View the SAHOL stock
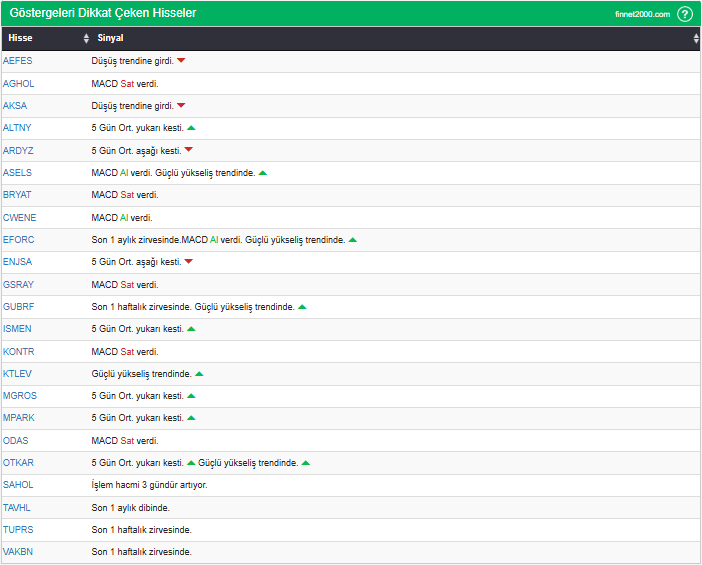 (18, 485)
